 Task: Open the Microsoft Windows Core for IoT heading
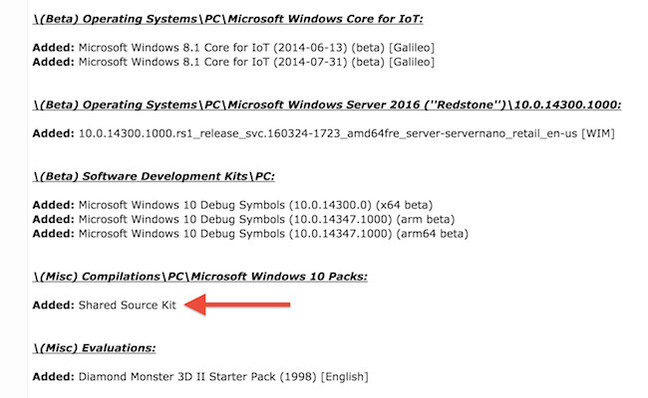click(228, 19)
